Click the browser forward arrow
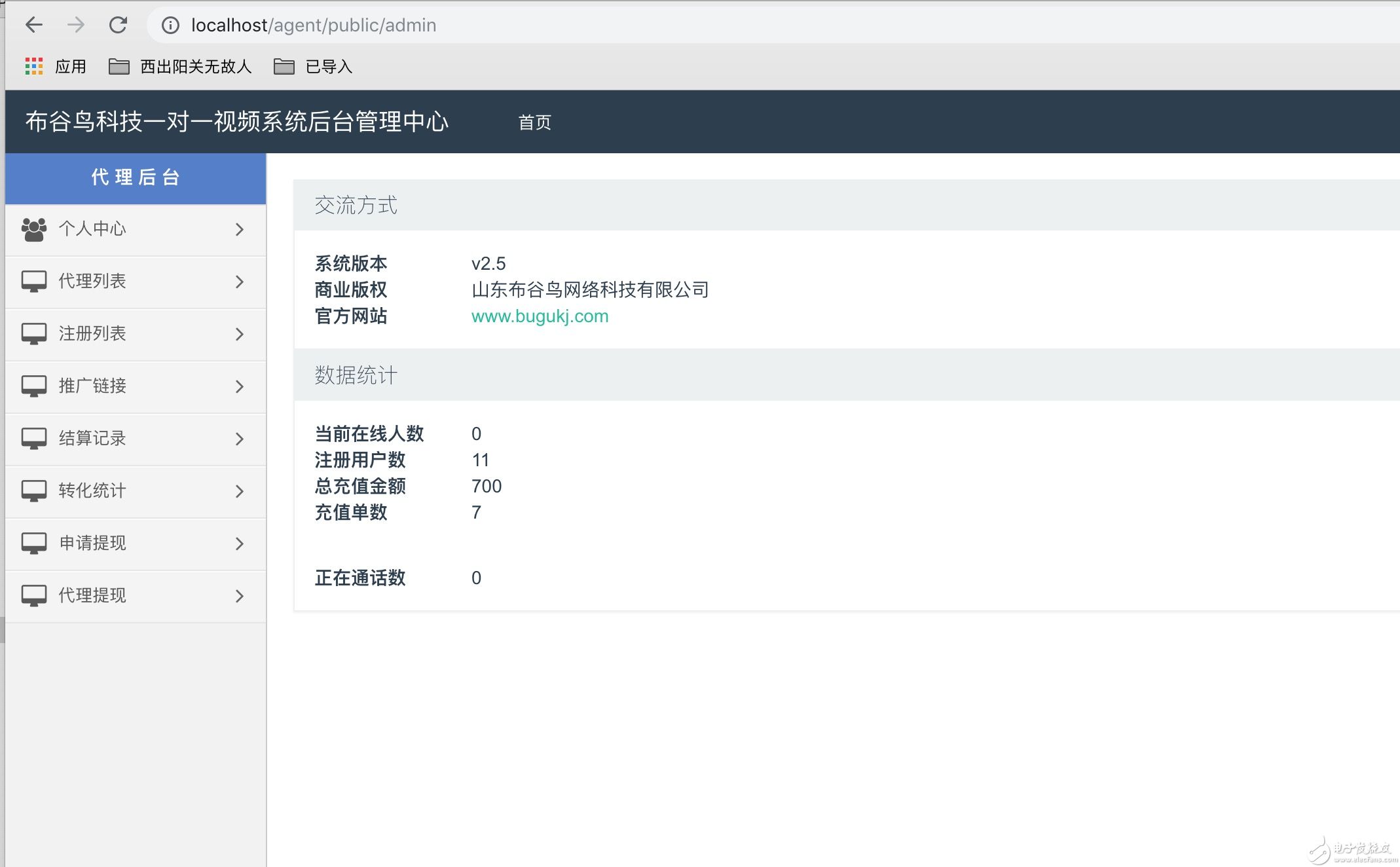This screenshot has height=867, width=1400. coord(76,25)
